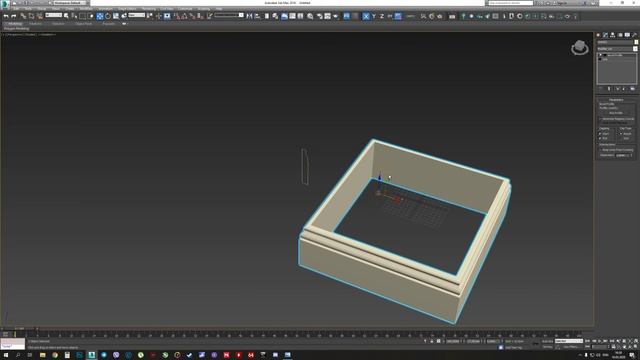
Task: Open the Customize menu
Action: [x=184, y=9]
